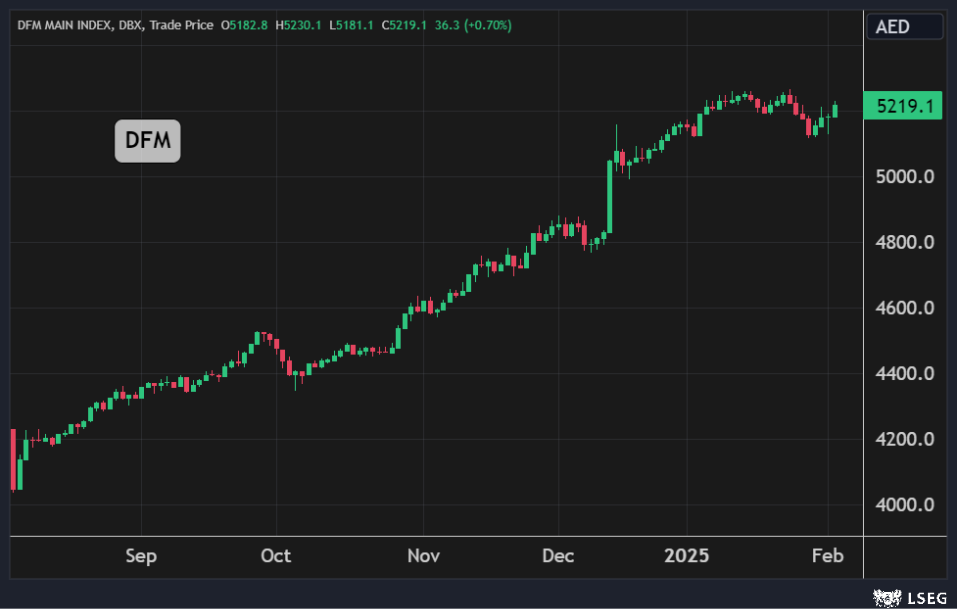
Task: Click the Sep label on time axis
Action: pyautogui.click(x=141, y=556)
